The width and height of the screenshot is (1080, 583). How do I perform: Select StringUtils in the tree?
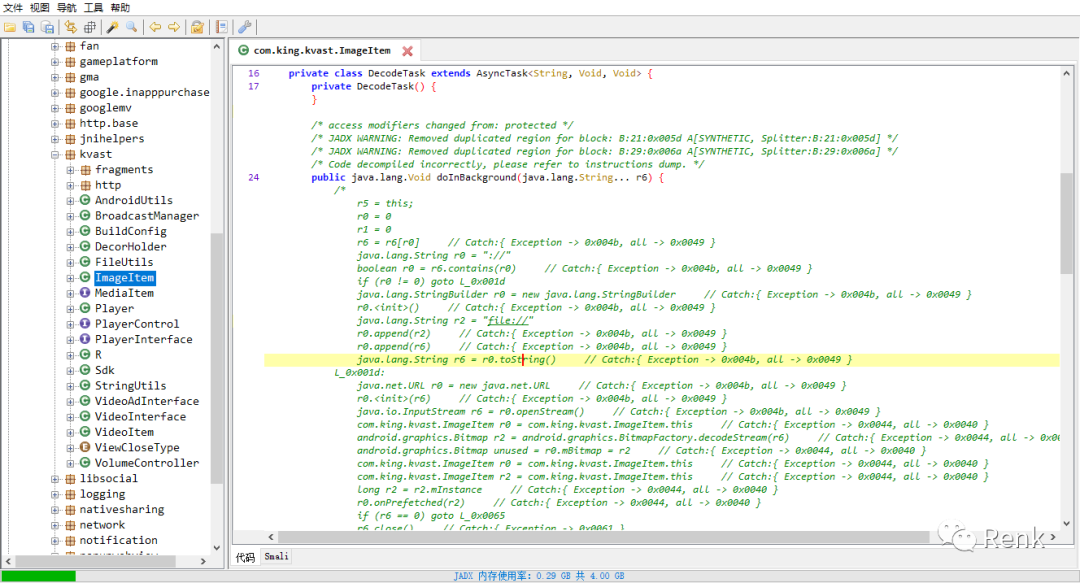pos(130,386)
